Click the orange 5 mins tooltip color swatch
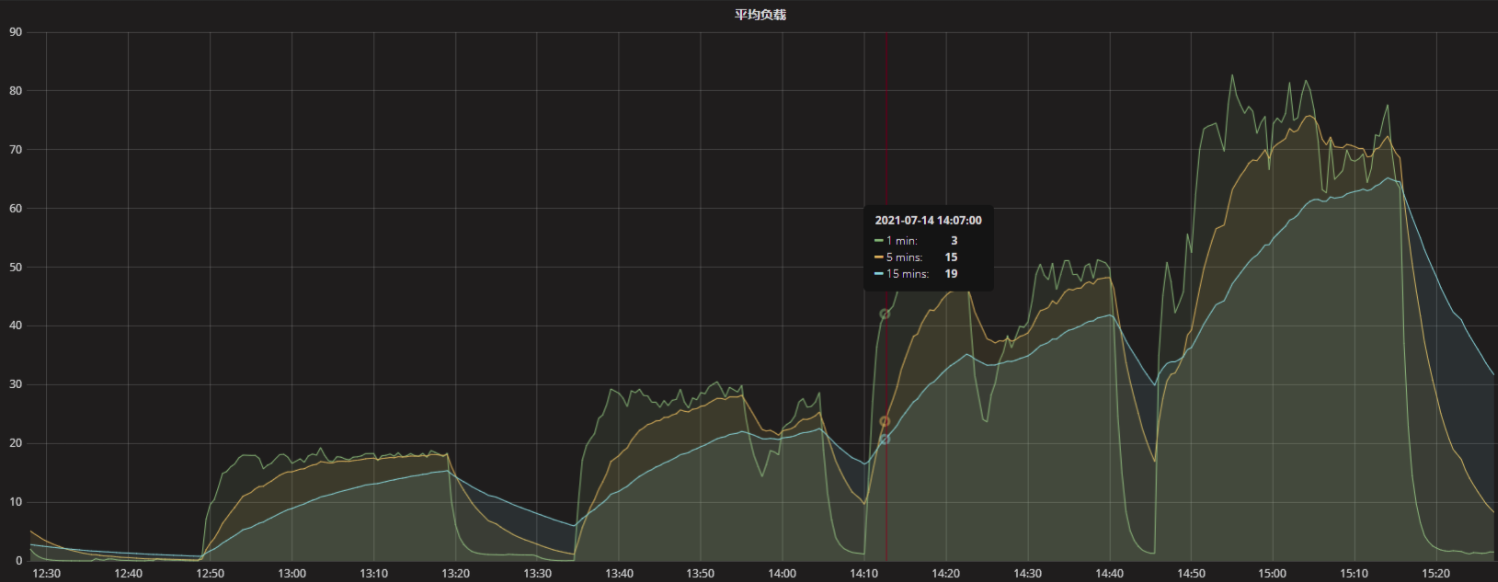1498x582 pixels. (x=878, y=257)
